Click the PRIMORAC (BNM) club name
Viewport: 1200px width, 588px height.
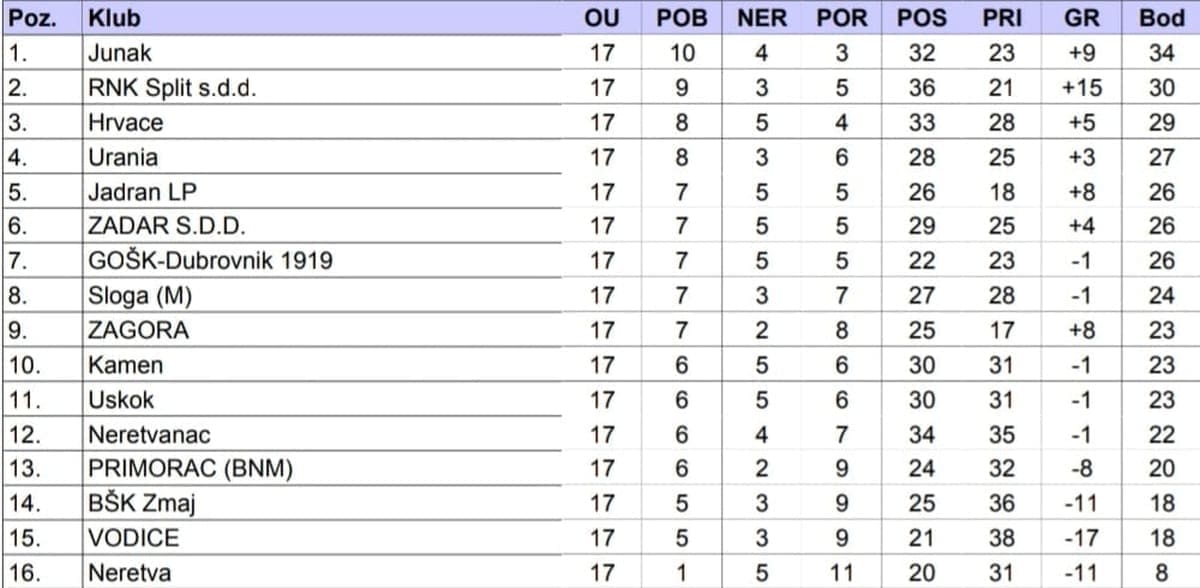point(190,469)
